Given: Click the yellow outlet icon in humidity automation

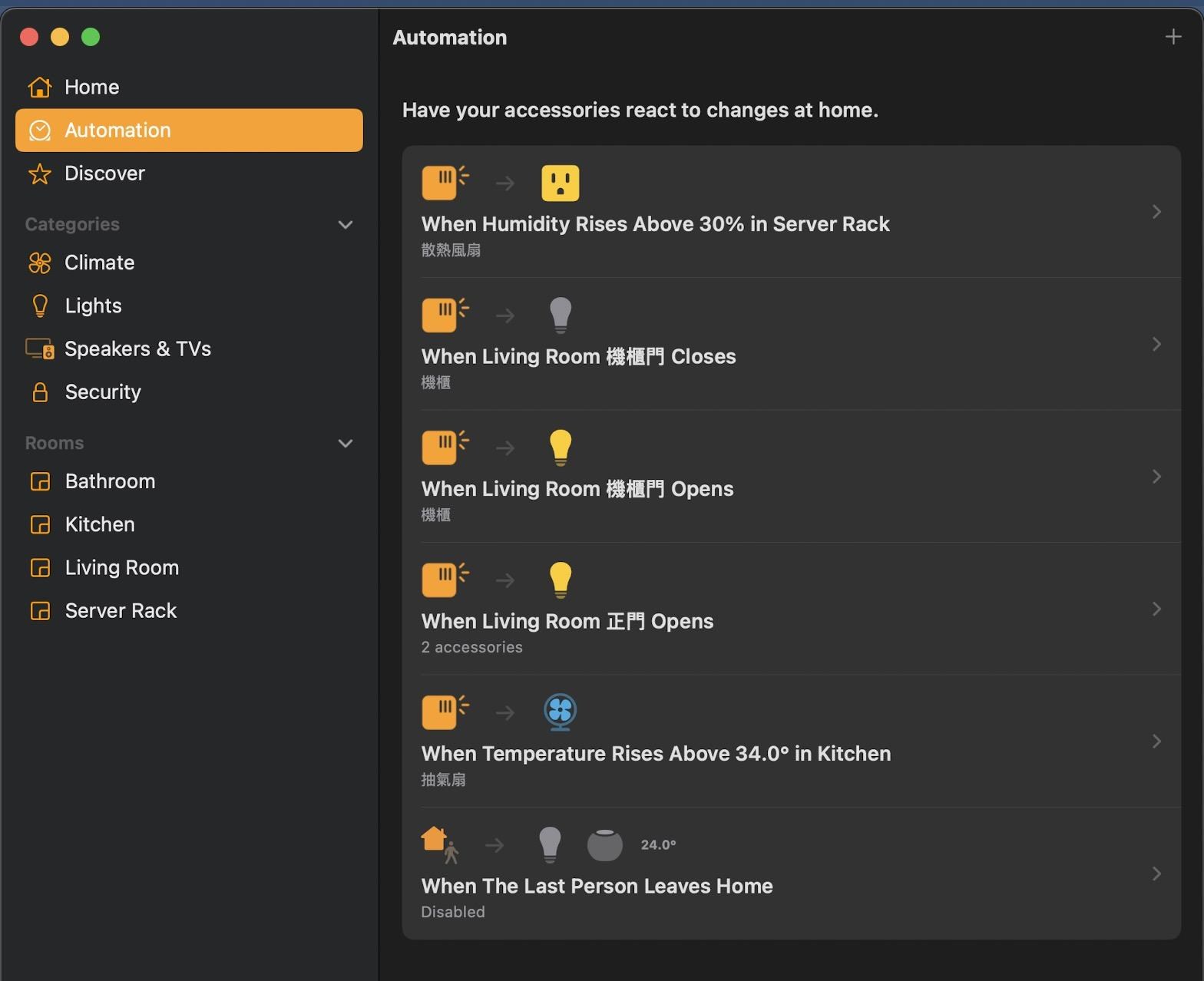Looking at the screenshot, I should click(x=560, y=183).
